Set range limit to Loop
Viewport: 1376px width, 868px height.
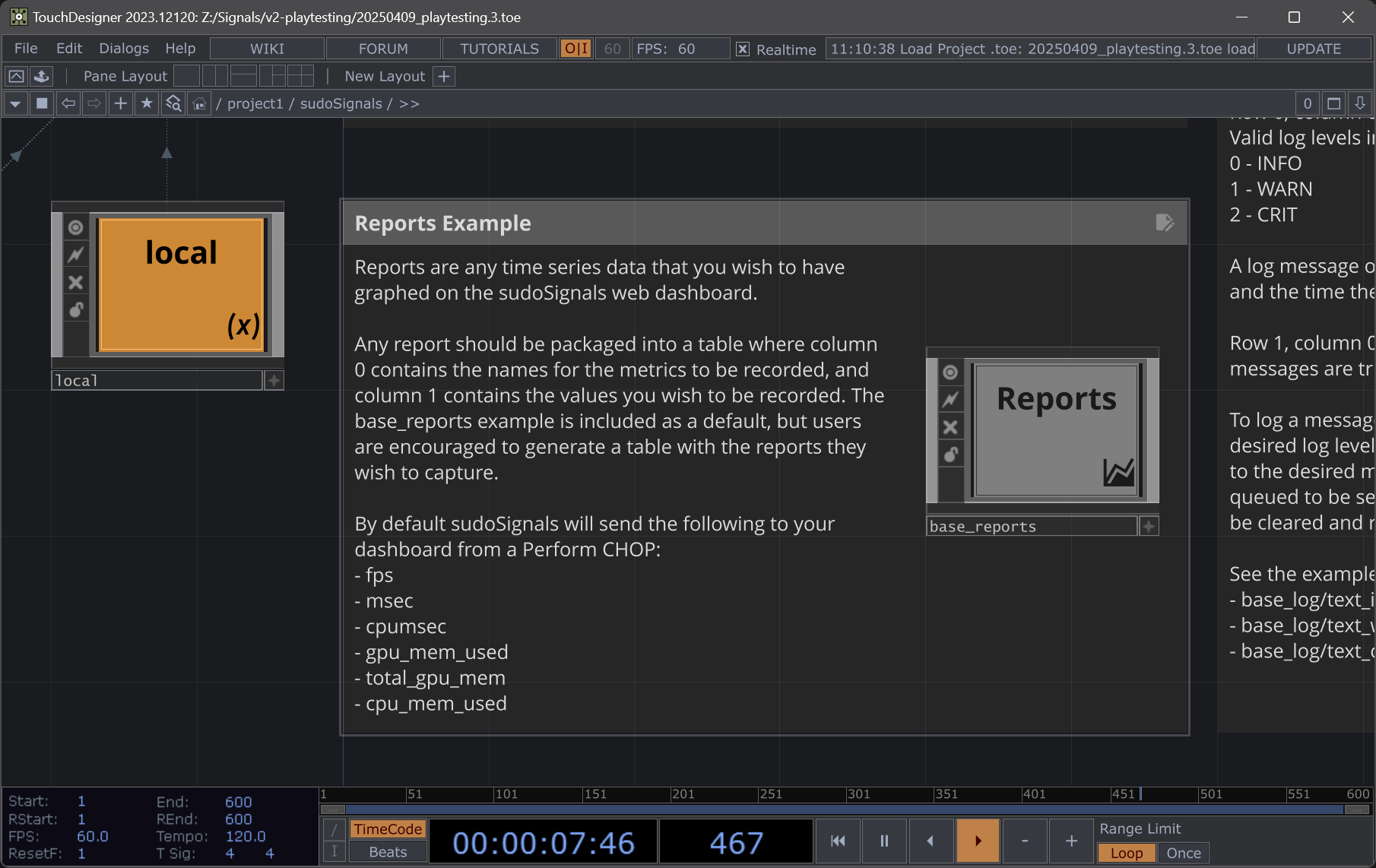coord(1126,853)
